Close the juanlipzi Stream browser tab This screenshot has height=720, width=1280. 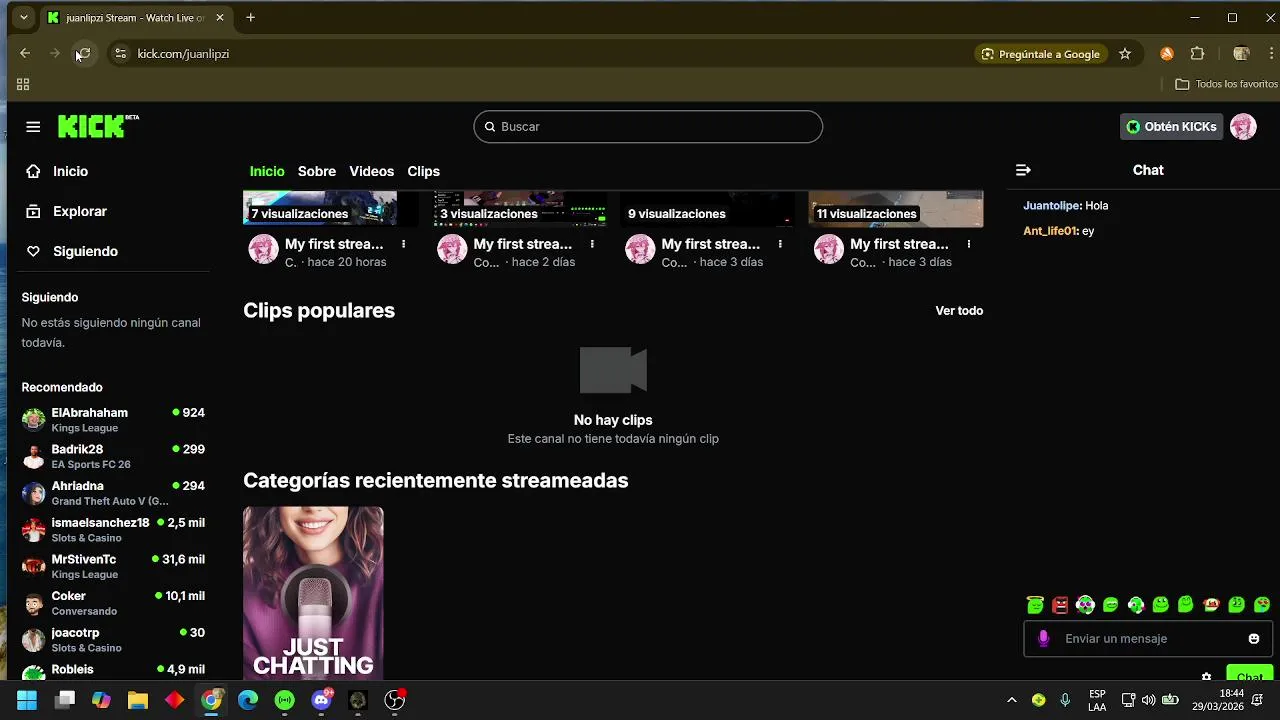click(220, 17)
